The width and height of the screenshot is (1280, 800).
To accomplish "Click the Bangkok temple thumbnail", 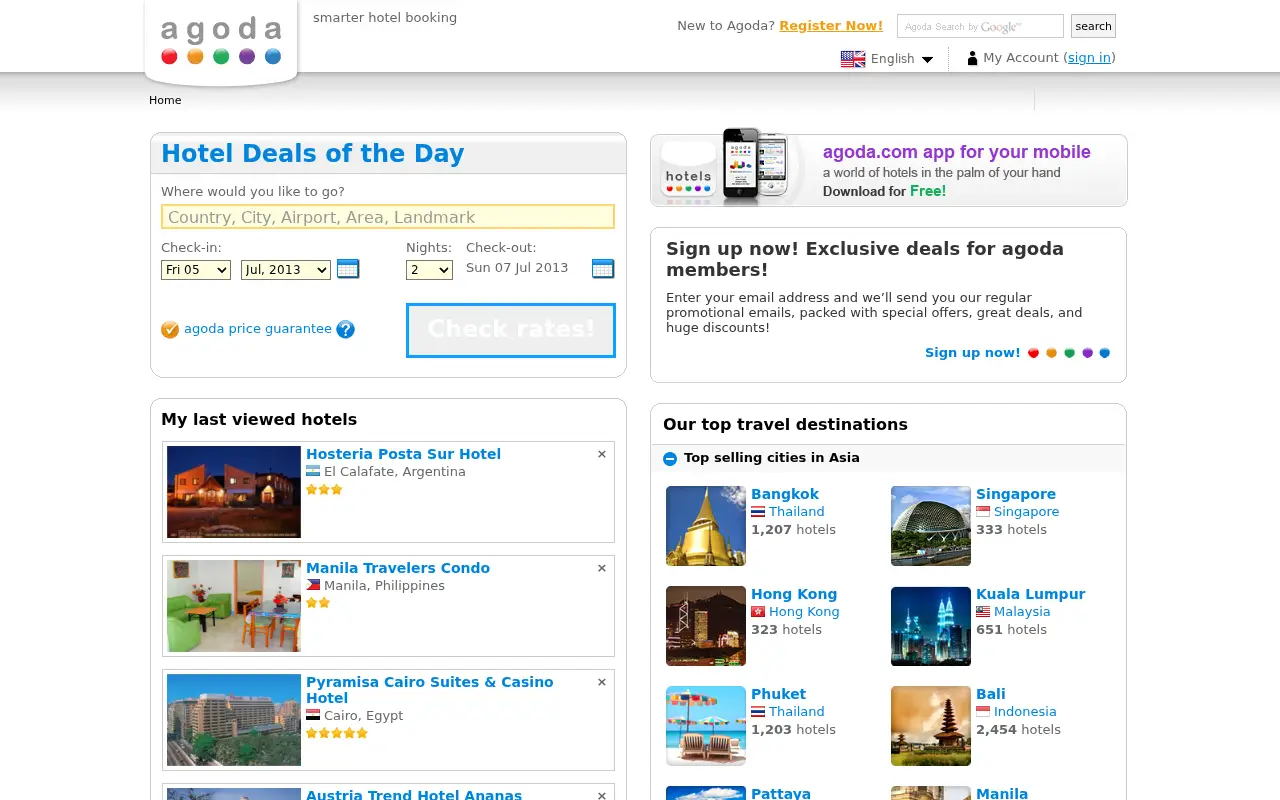I will coord(706,526).
